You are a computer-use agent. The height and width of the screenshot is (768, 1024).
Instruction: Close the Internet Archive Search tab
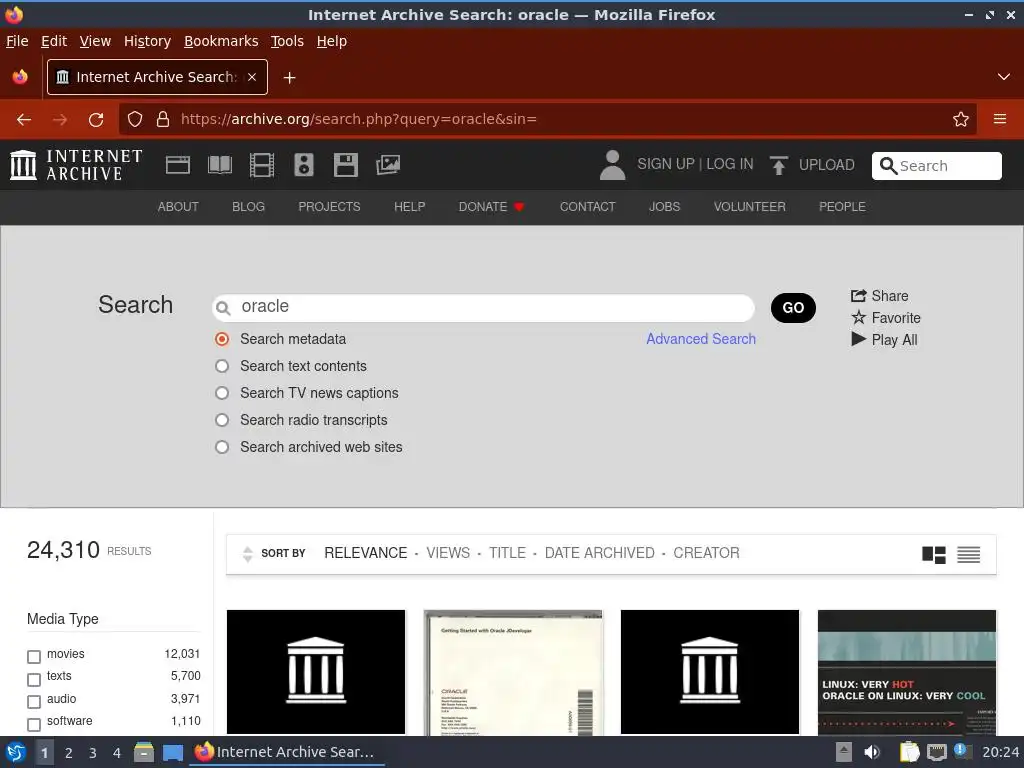coord(252,77)
